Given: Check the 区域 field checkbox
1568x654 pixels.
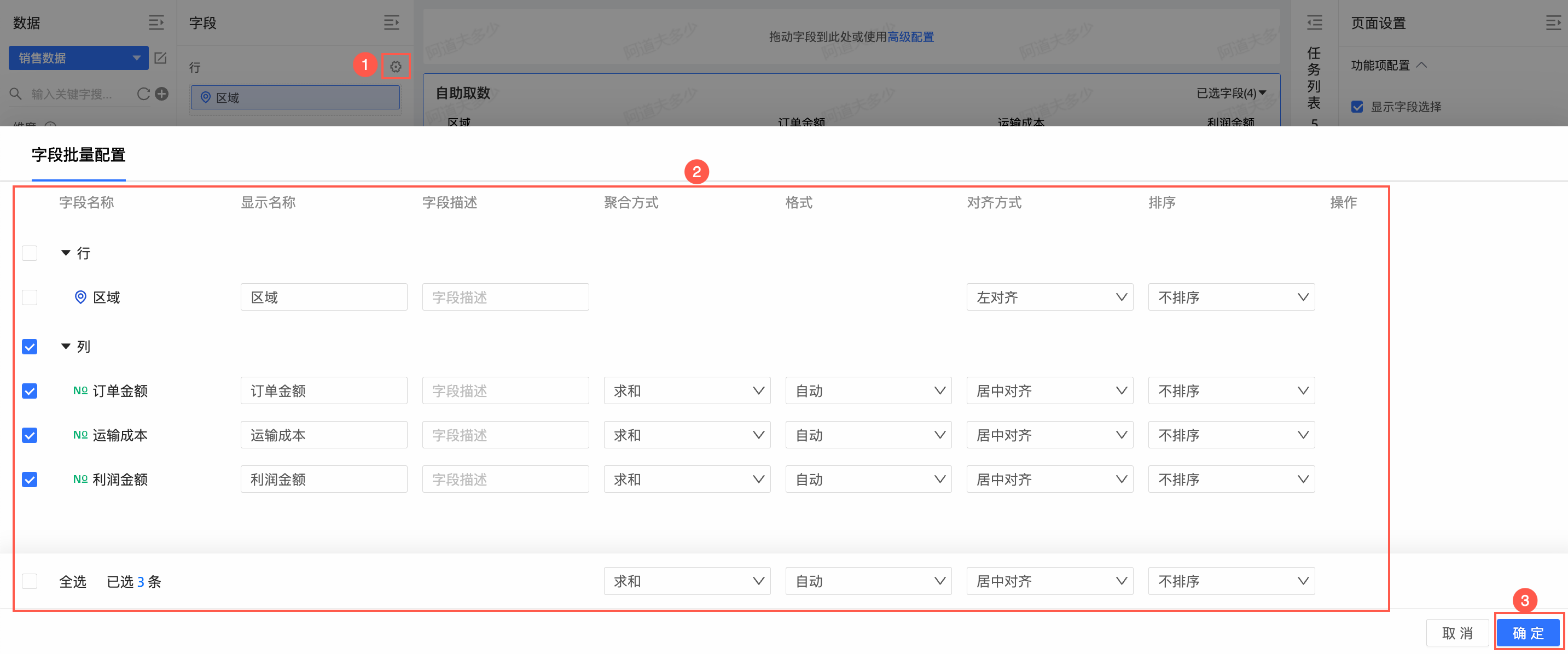Looking at the screenshot, I should pyautogui.click(x=29, y=297).
